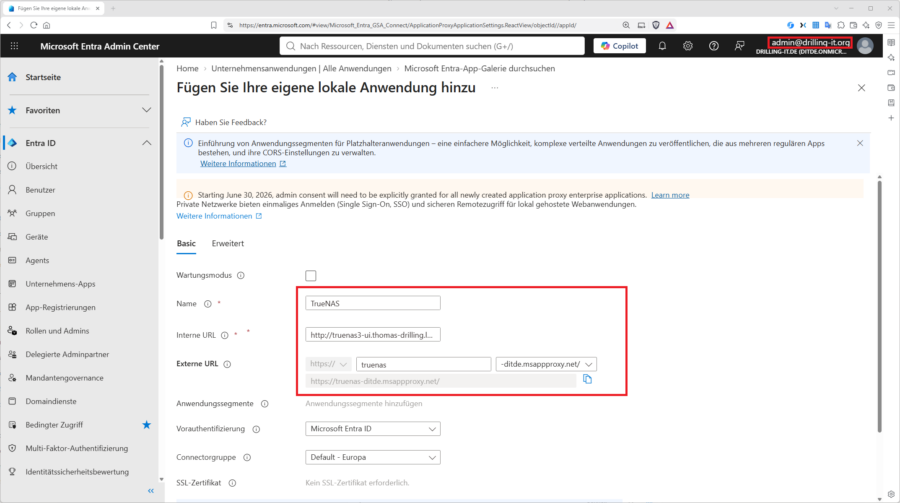Bookmark this page in address bar
The height and width of the screenshot is (503, 900).
(x=214, y=25)
